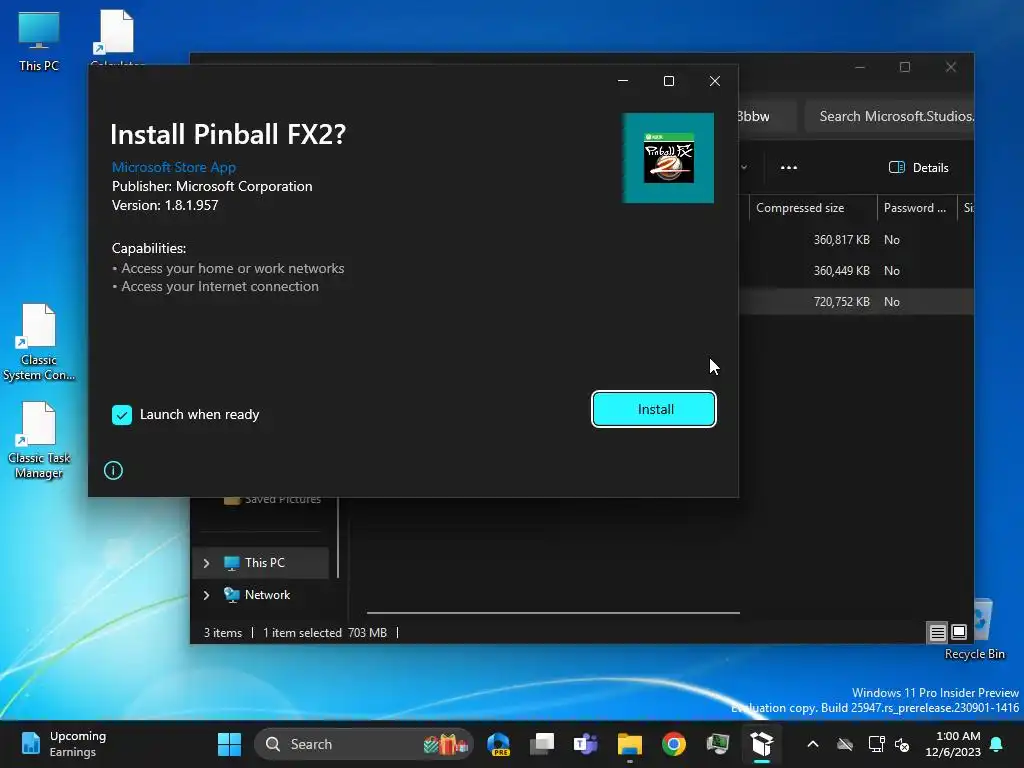Click the App Installer taskbar icon

click(x=761, y=744)
